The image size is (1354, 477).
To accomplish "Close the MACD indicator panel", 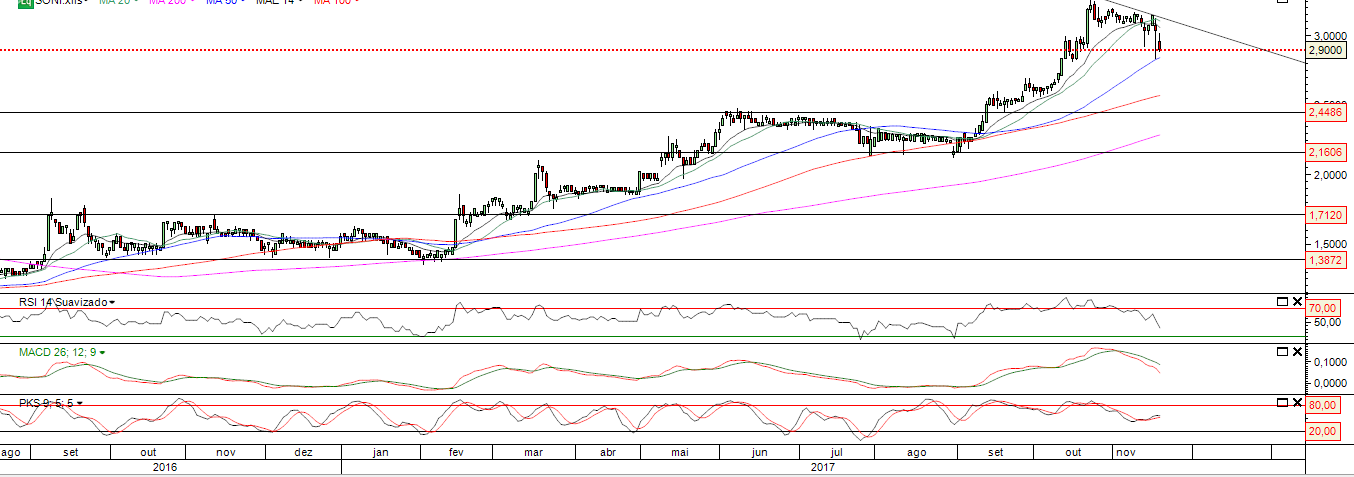I will (1298, 351).
